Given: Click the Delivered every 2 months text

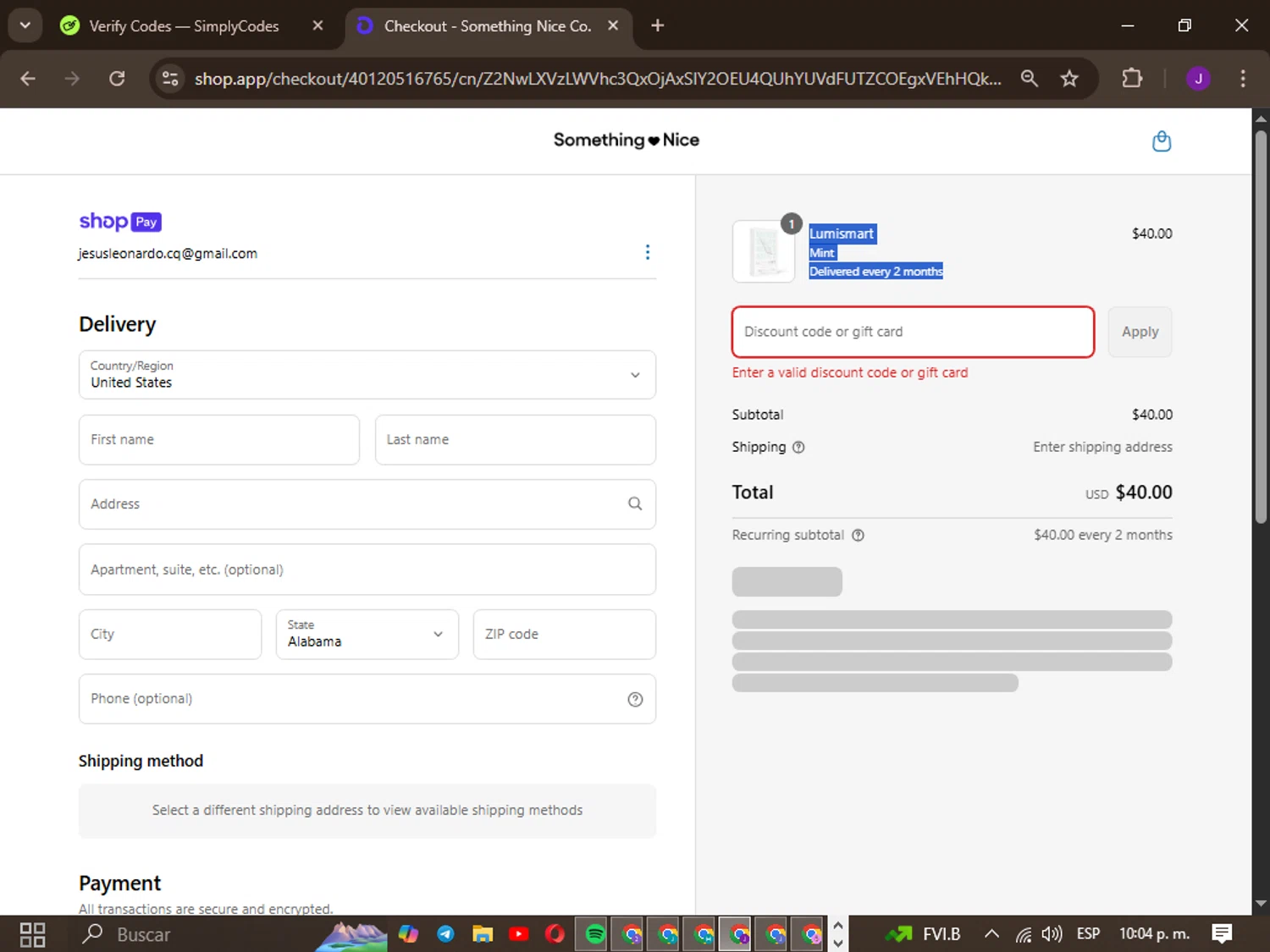Looking at the screenshot, I should point(876,272).
